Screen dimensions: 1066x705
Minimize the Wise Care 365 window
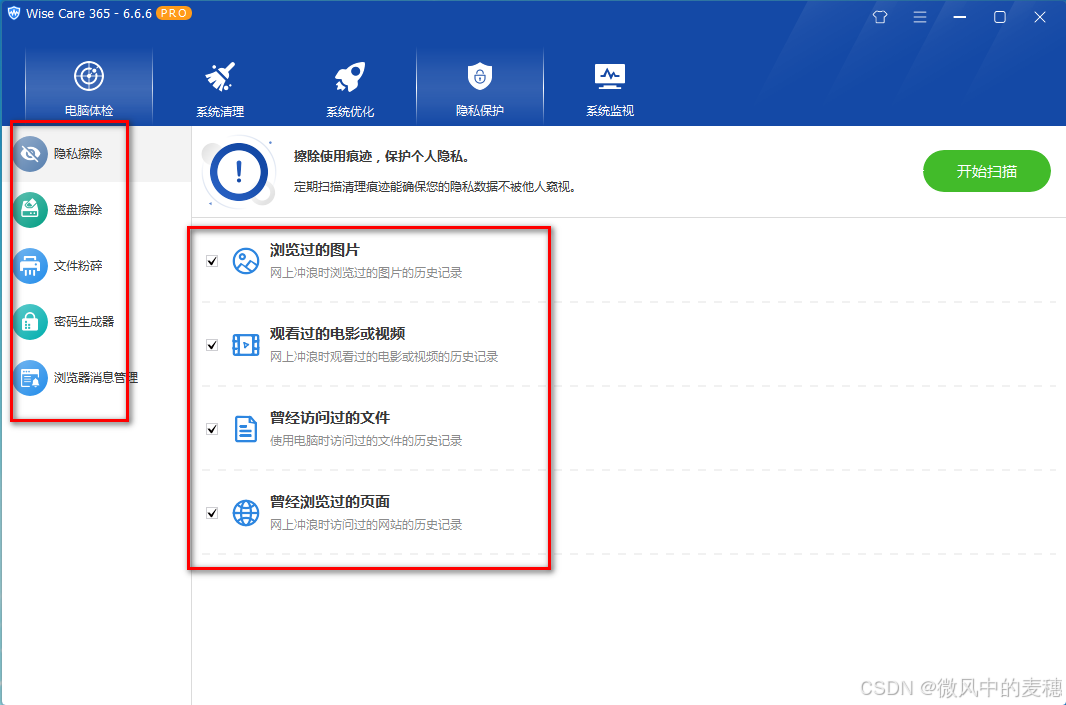pyautogui.click(x=960, y=17)
